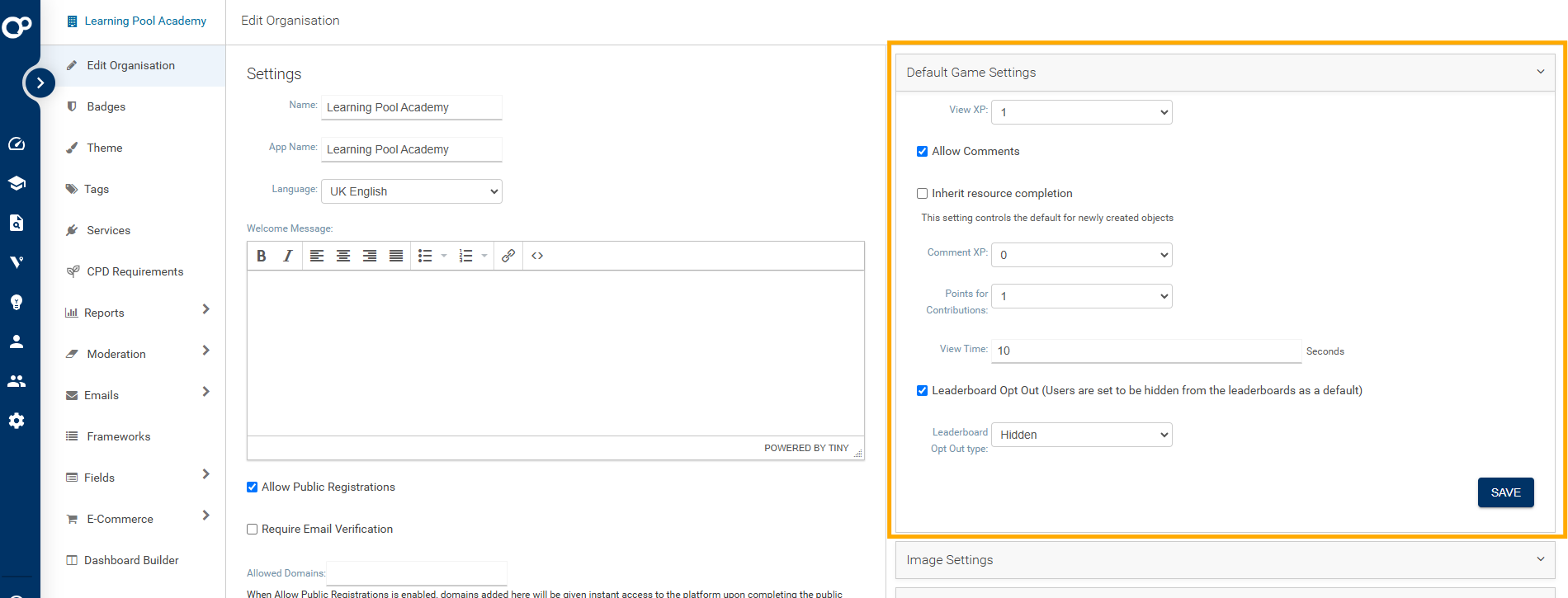Toggle Require Email Verification checkbox
Viewport: 1568px width, 598px height.
pyautogui.click(x=253, y=530)
